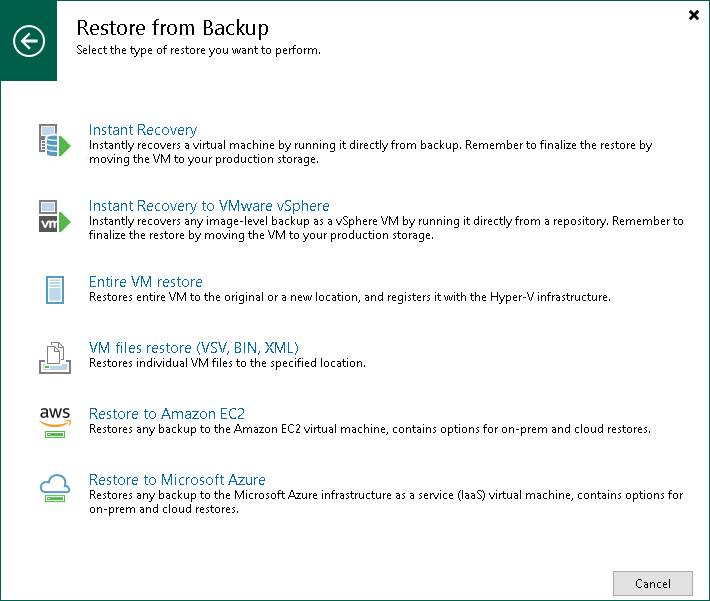Open the Instant Recovery link
This screenshot has width=710, height=601.
pos(143,130)
